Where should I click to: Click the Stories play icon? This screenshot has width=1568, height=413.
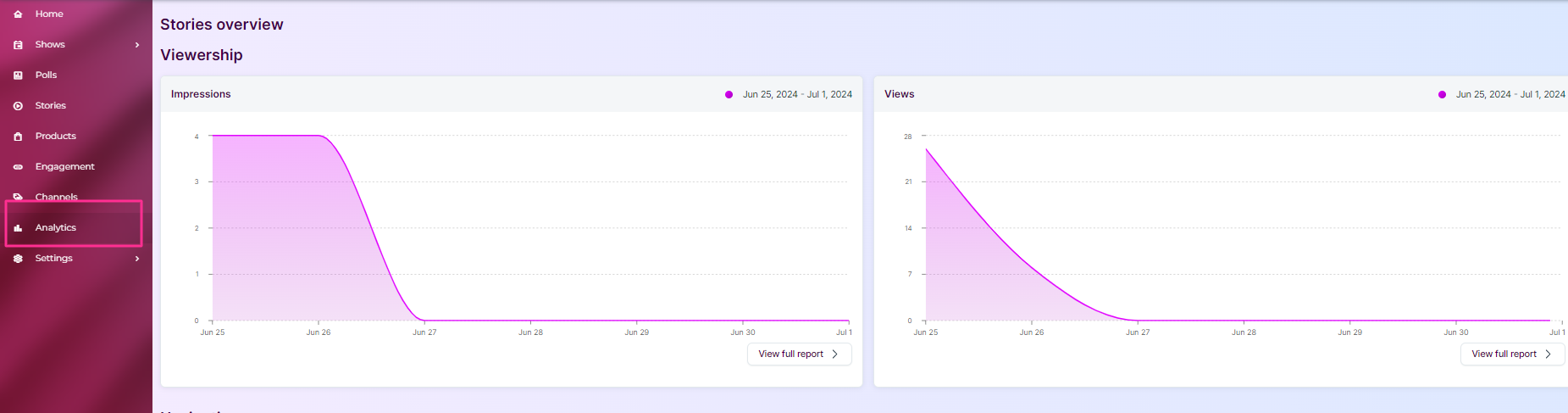point(18,106)
